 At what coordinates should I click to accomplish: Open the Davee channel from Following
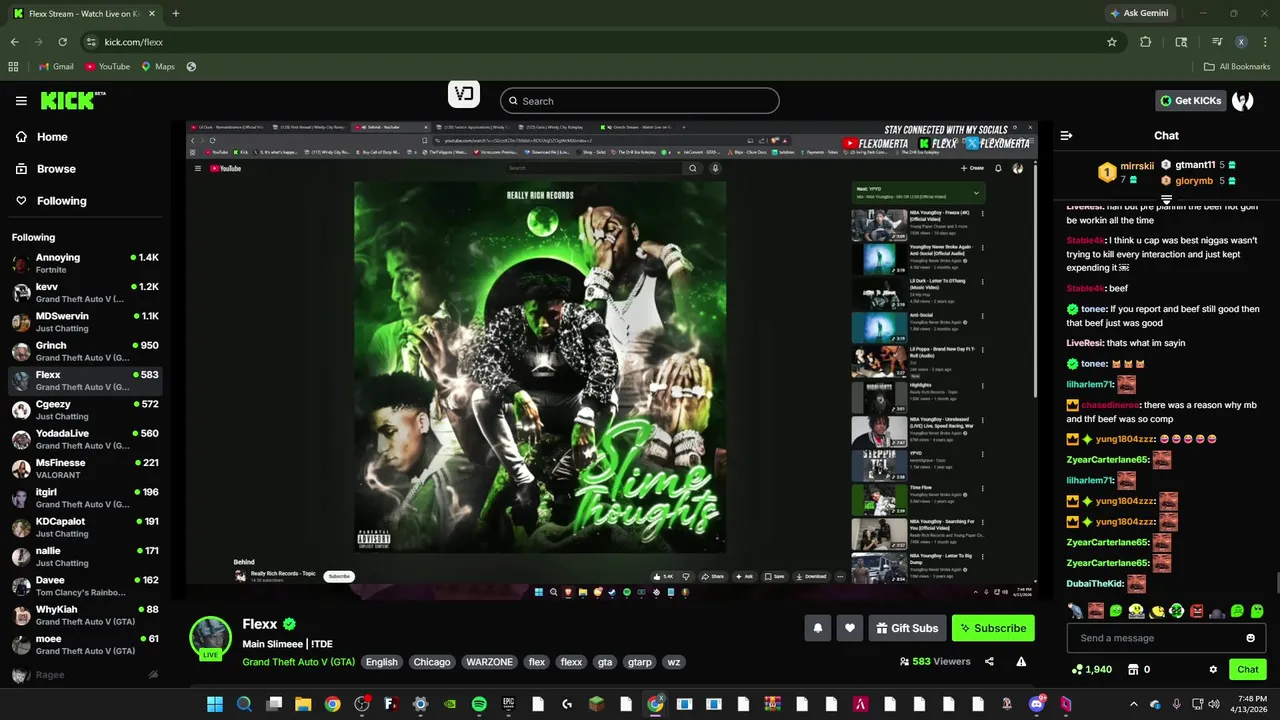pyautogui.click(x=84, y=586)
